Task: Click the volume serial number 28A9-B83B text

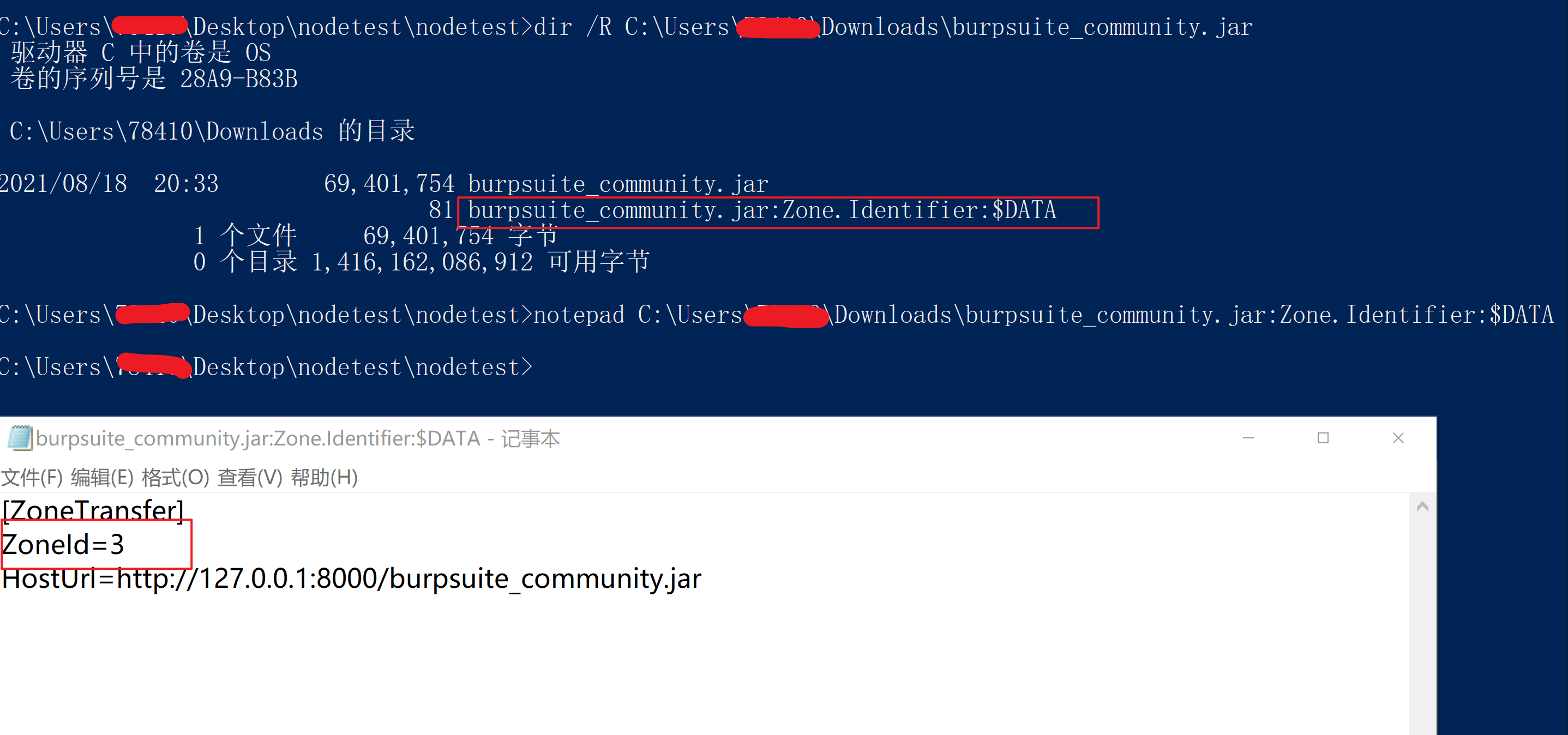Action: coord(239,79)
